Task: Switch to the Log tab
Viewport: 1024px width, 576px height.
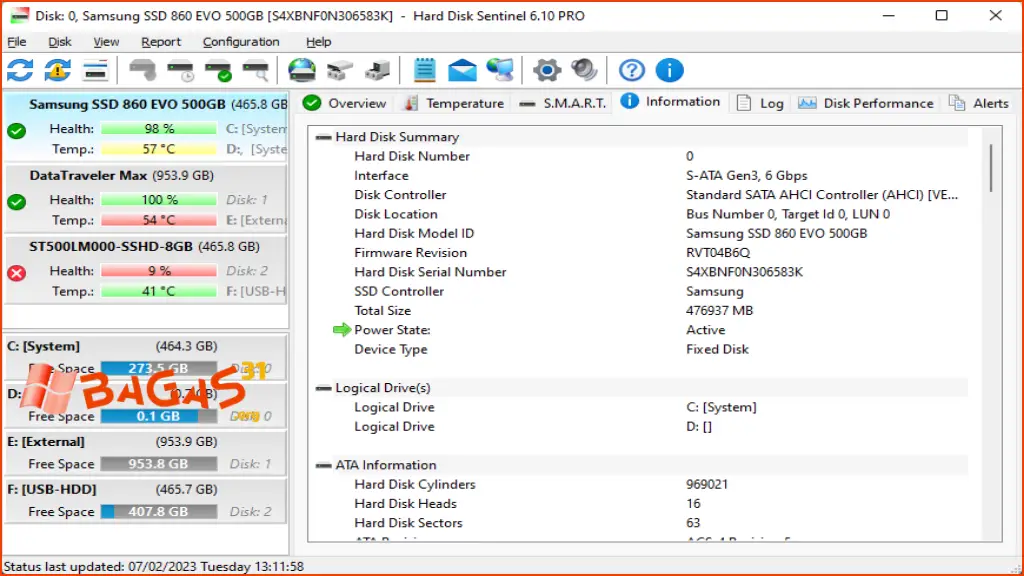Action: click(760, 103)
